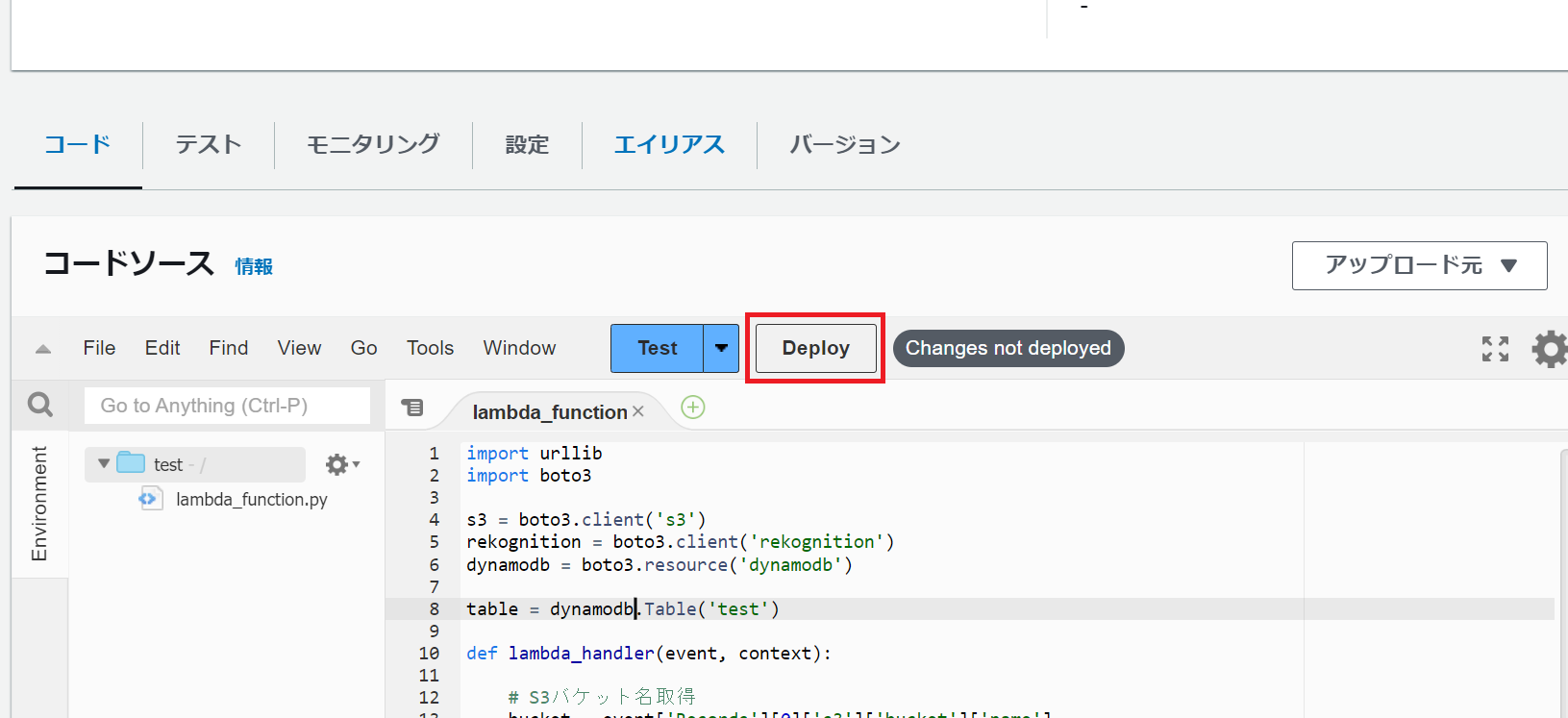Click the コードソース heading
This screenshot has height=718, width=1568.
(129, 263)
